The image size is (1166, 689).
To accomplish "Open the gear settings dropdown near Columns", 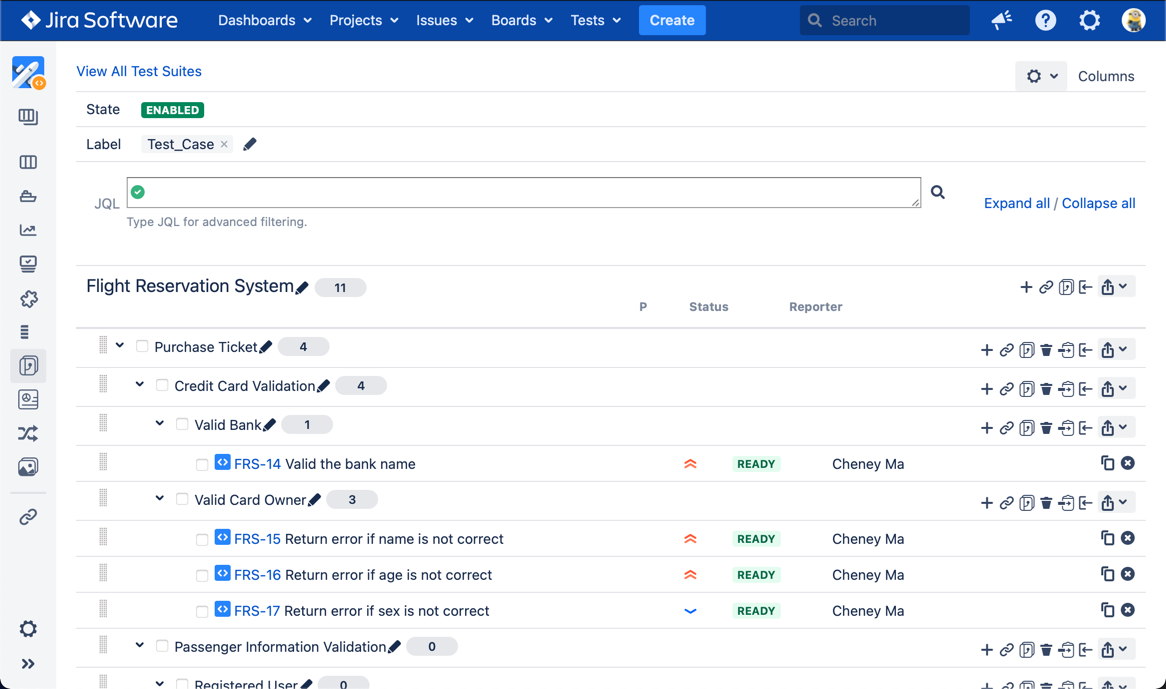I will [x=1041, y=76].
